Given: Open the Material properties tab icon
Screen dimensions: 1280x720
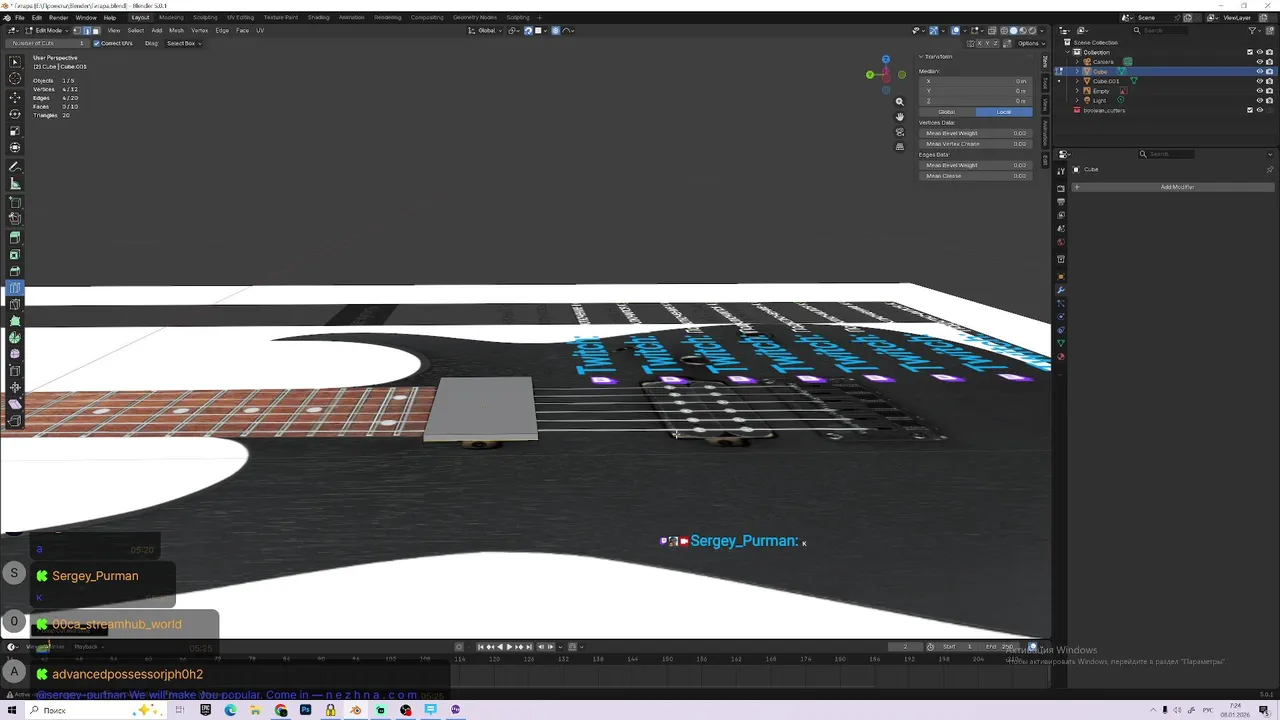Looking at the screenshot, I should 1061,357.
